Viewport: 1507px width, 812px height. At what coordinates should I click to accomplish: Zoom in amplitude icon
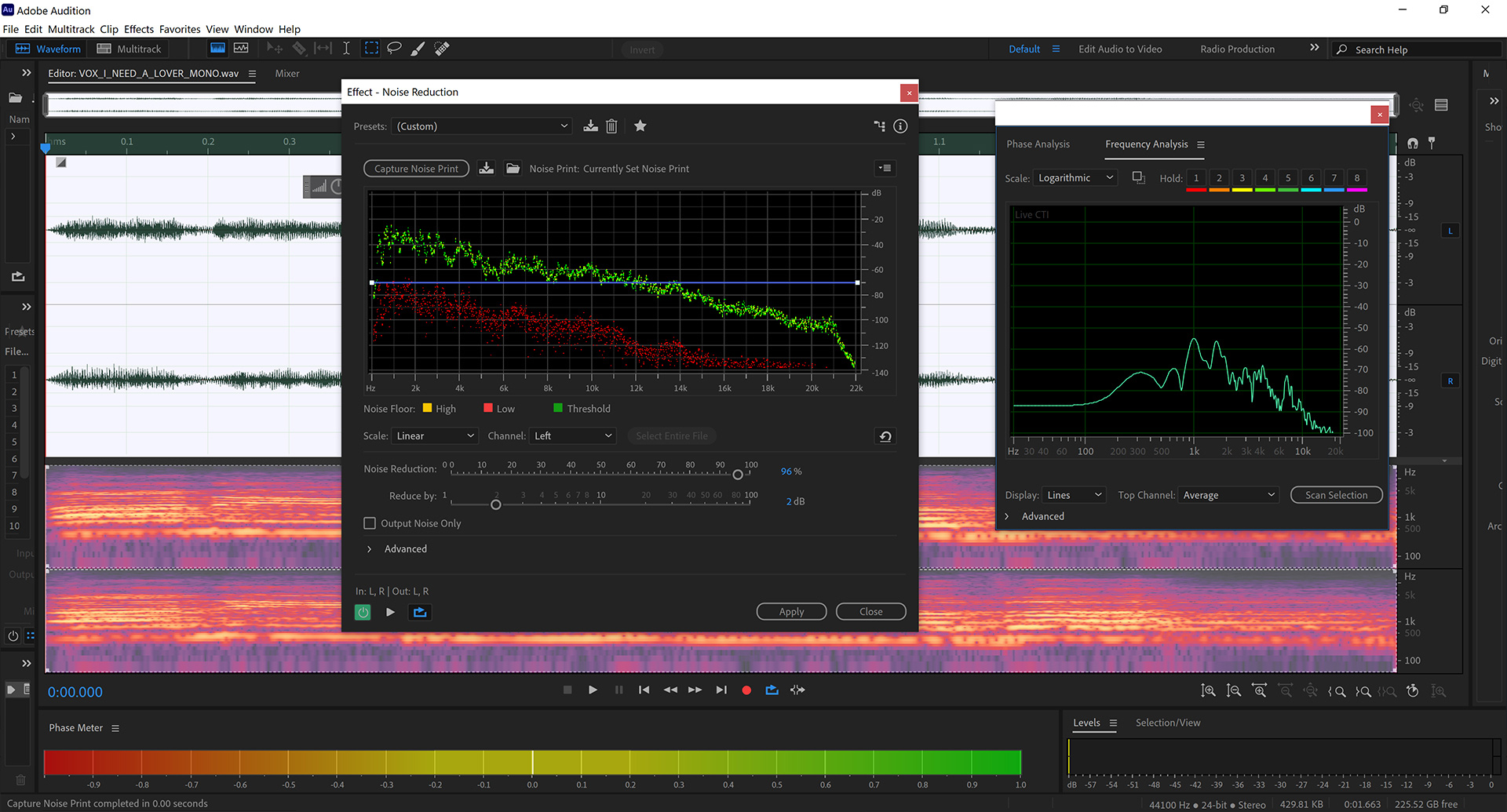[1209, 691]
